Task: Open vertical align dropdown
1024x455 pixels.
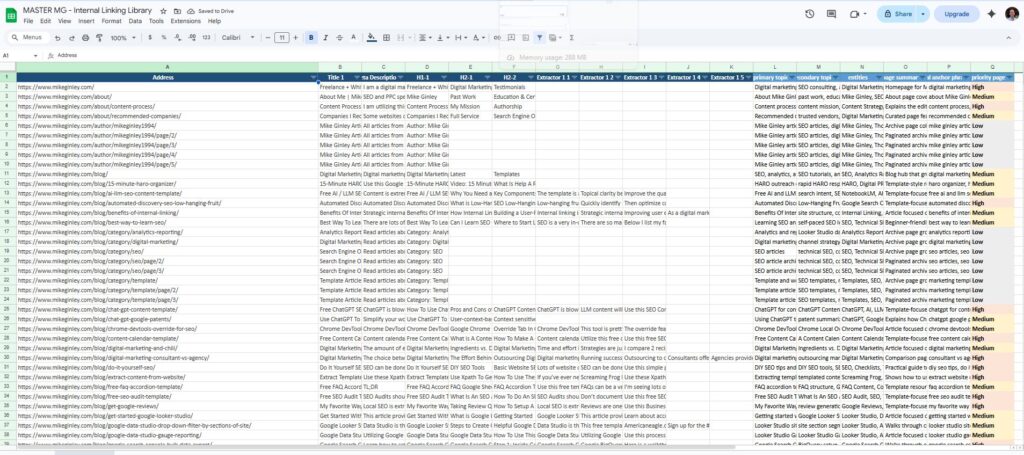Action: (x=442, y=38)
